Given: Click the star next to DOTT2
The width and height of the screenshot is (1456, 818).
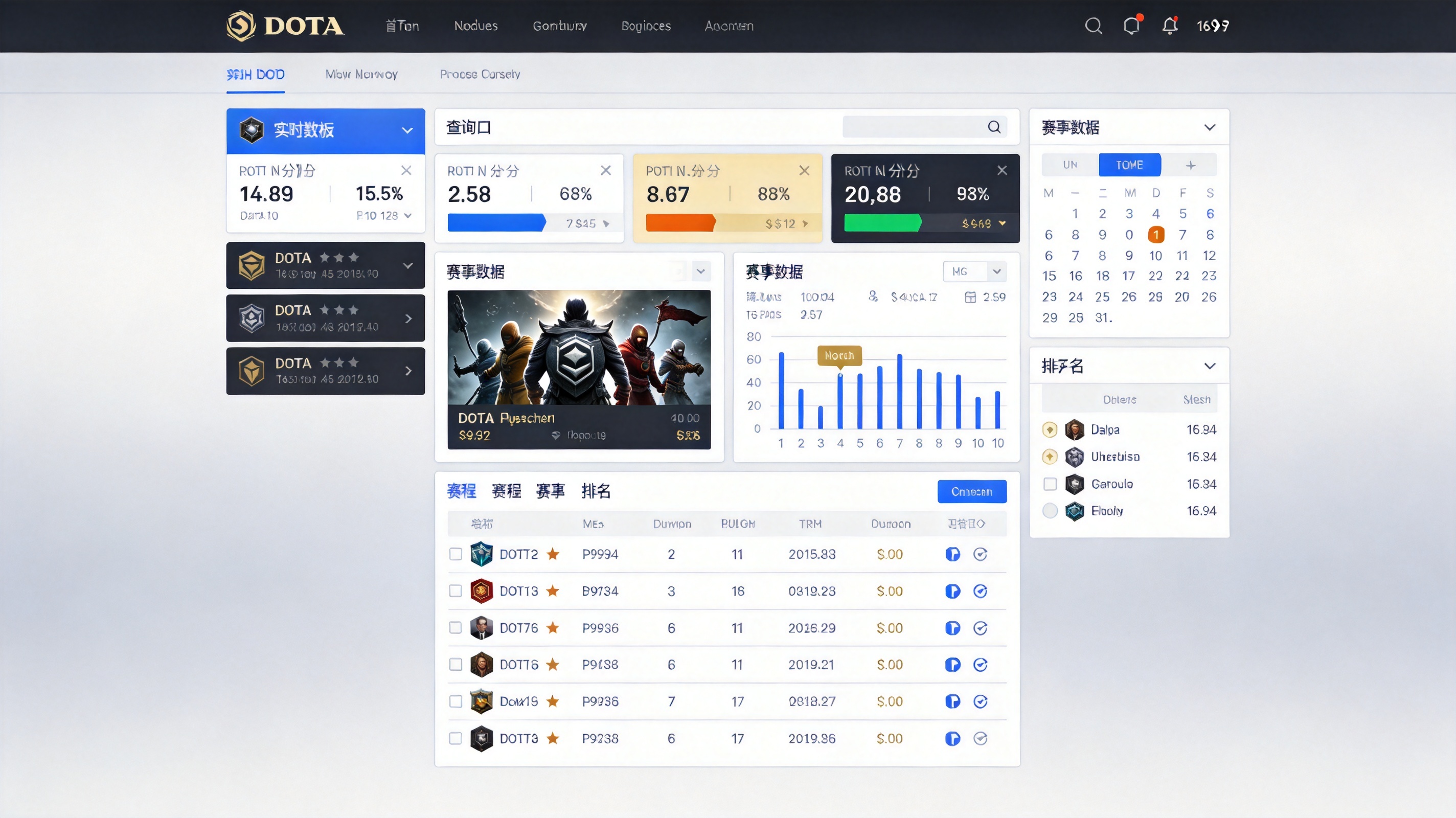Looking at the screenshot, I should [x=552, y=554].
